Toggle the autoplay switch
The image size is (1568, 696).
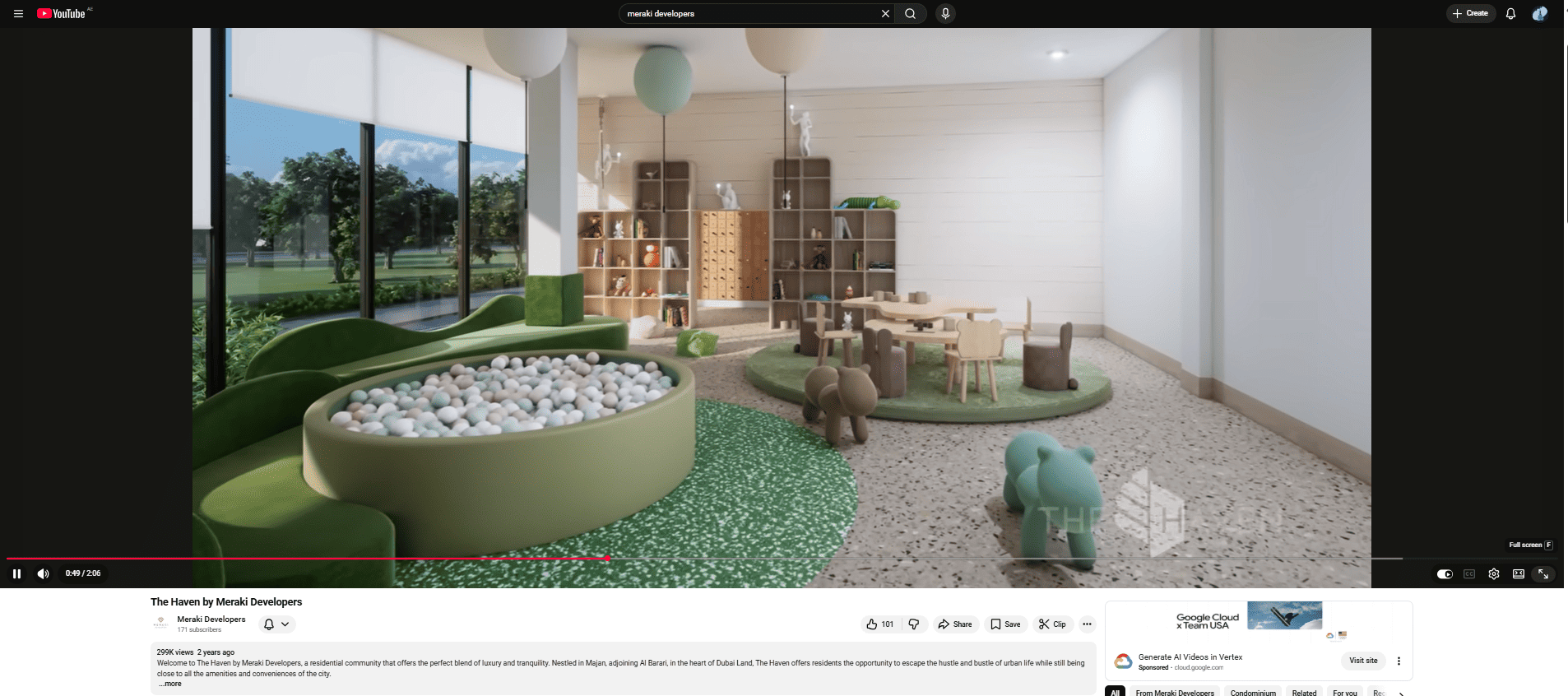coord(1445,574)
